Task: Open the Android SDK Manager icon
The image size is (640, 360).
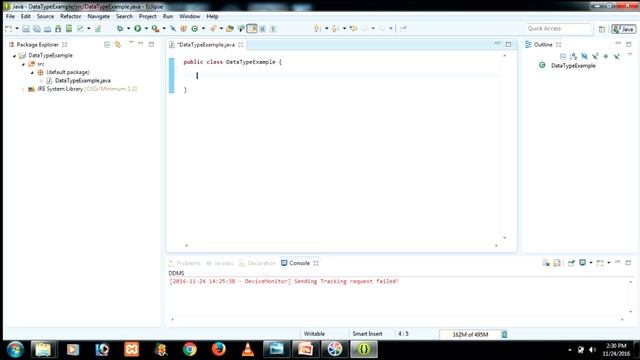Action: point(58,29)
